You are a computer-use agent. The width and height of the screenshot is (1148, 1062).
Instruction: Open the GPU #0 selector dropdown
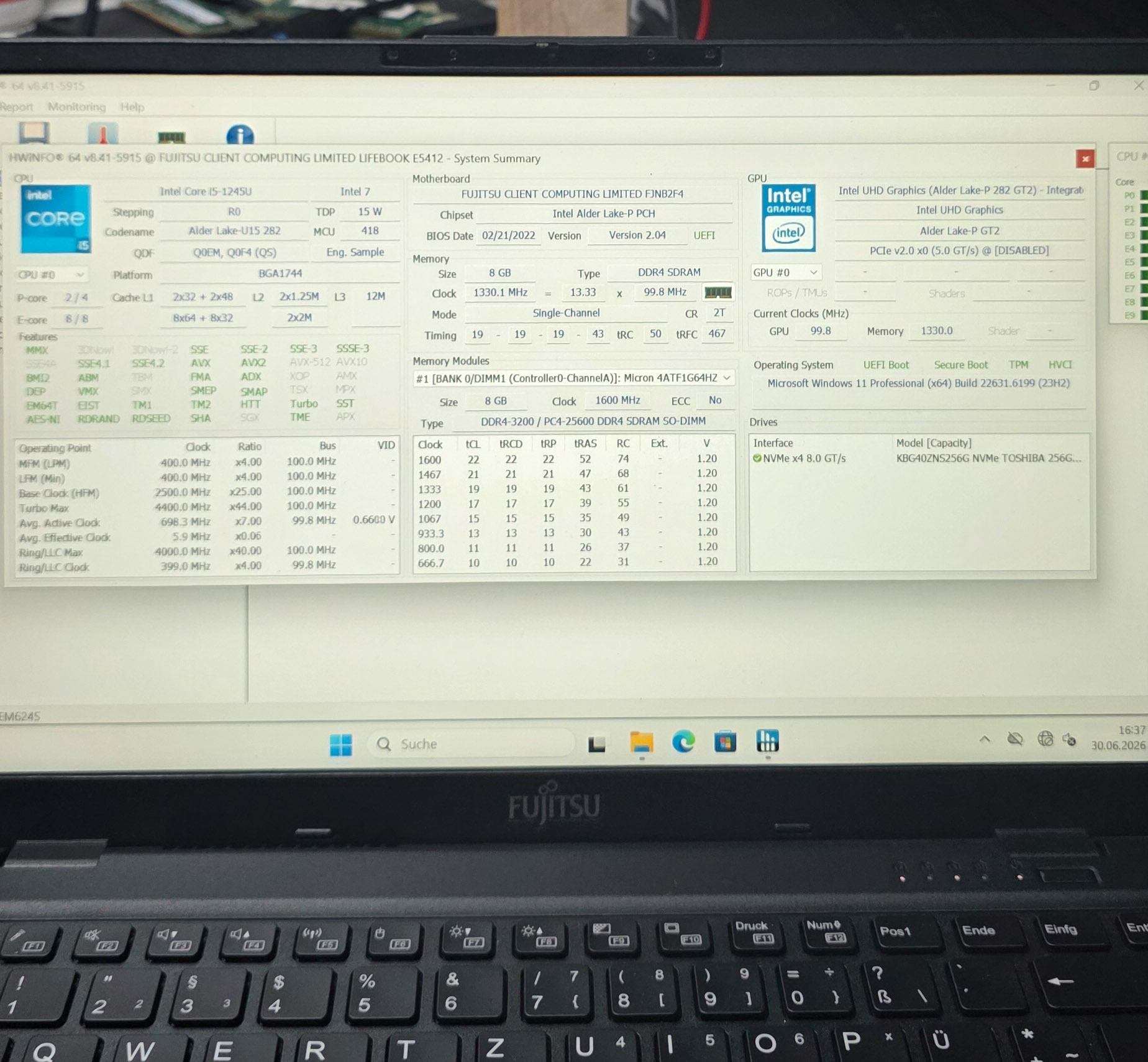pyautogui.click(x=786, y=272)
